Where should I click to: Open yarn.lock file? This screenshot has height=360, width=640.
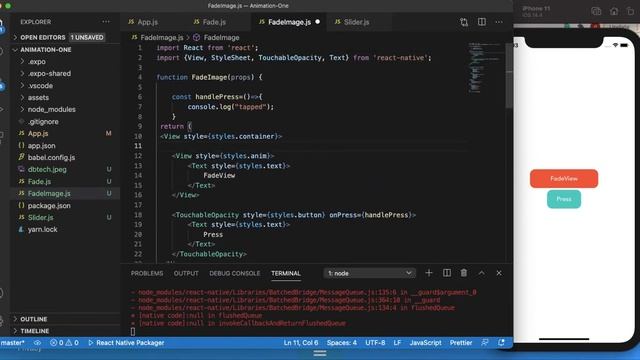42,229
